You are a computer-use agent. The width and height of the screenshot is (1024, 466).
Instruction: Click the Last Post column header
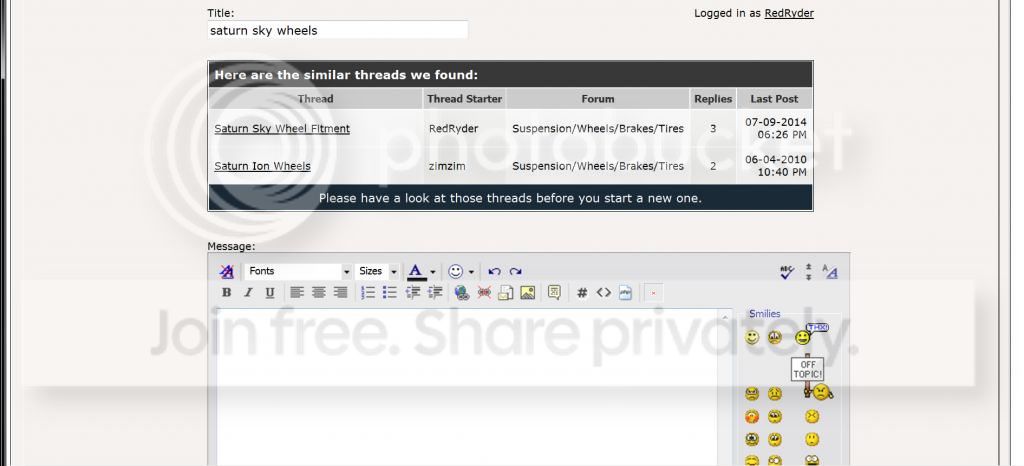(x=775, y=99)
